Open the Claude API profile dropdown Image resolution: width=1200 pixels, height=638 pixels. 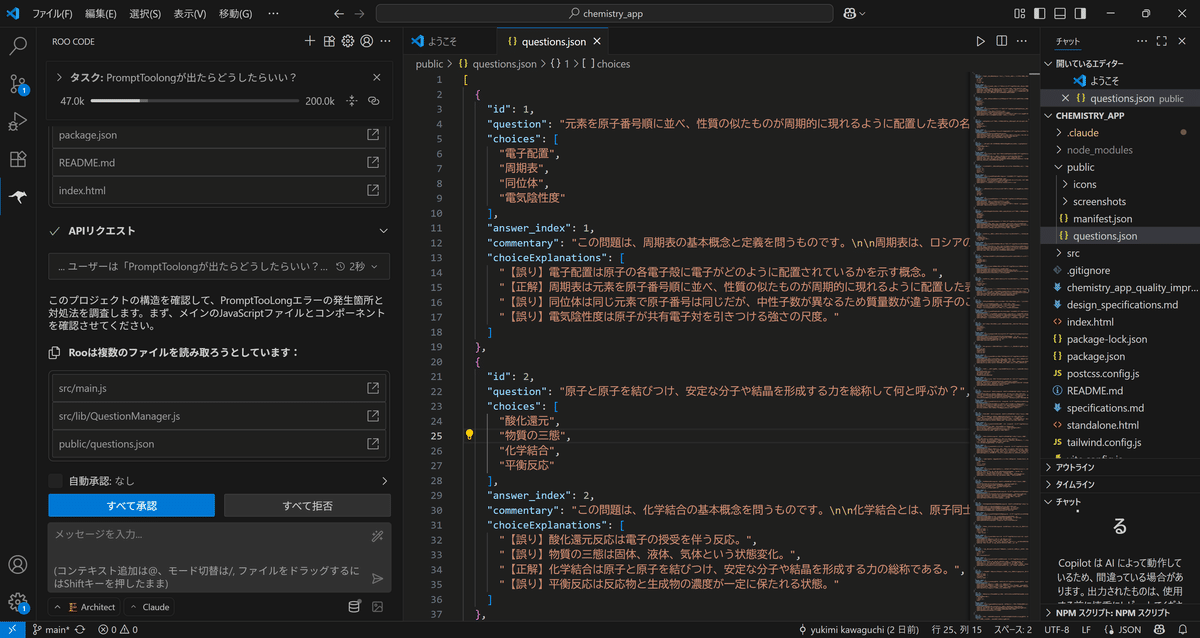tap(149, 606)
